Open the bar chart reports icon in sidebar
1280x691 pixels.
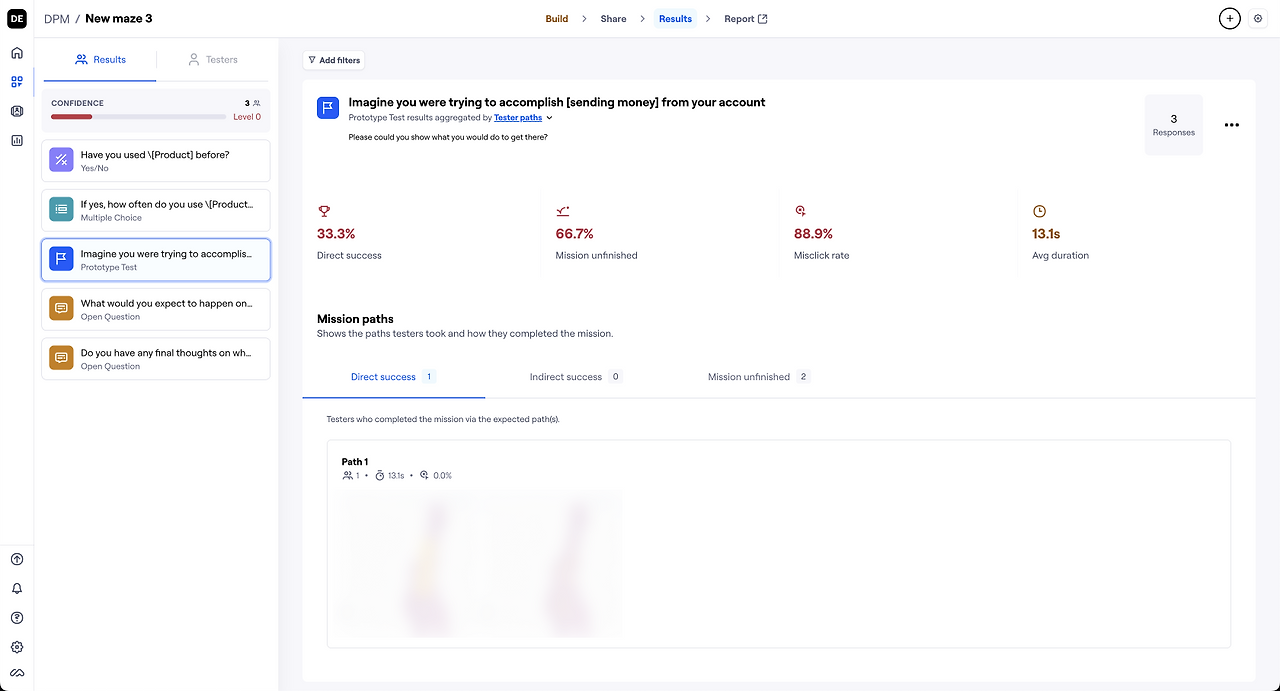tap(16, 140)
